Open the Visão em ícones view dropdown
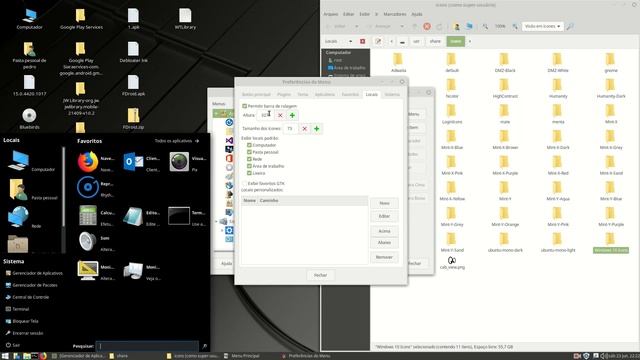 [x=542, y=26]
